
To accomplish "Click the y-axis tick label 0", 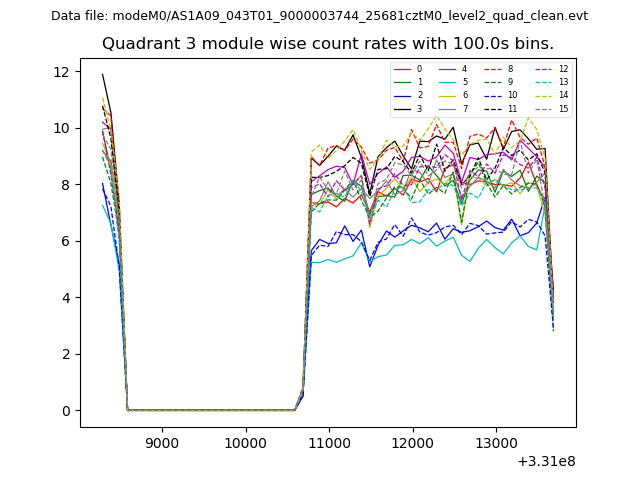I will (x=65, y=411).
